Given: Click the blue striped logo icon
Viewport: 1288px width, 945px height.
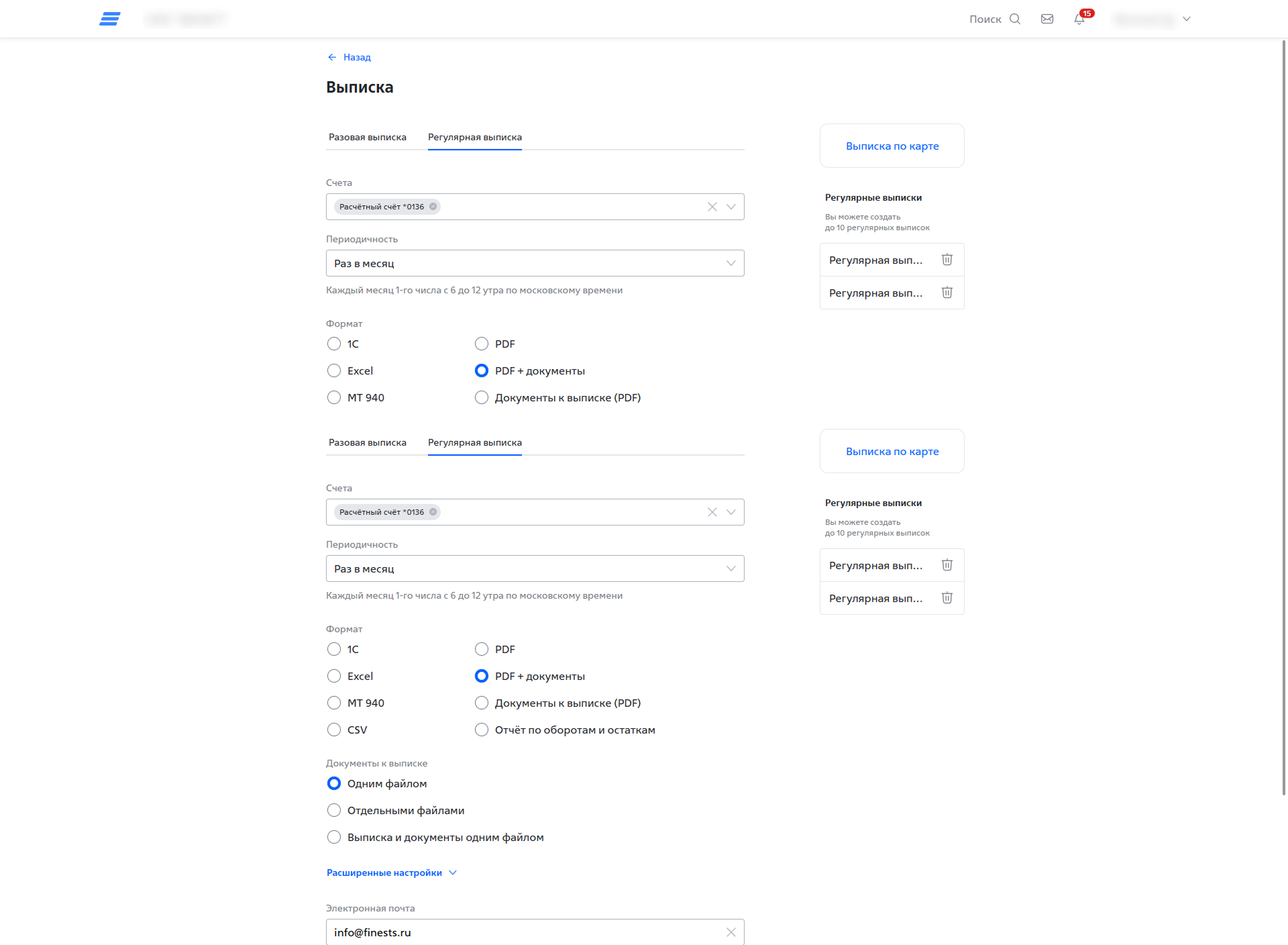Looking at the screenshot, I should tap(110, 19).
